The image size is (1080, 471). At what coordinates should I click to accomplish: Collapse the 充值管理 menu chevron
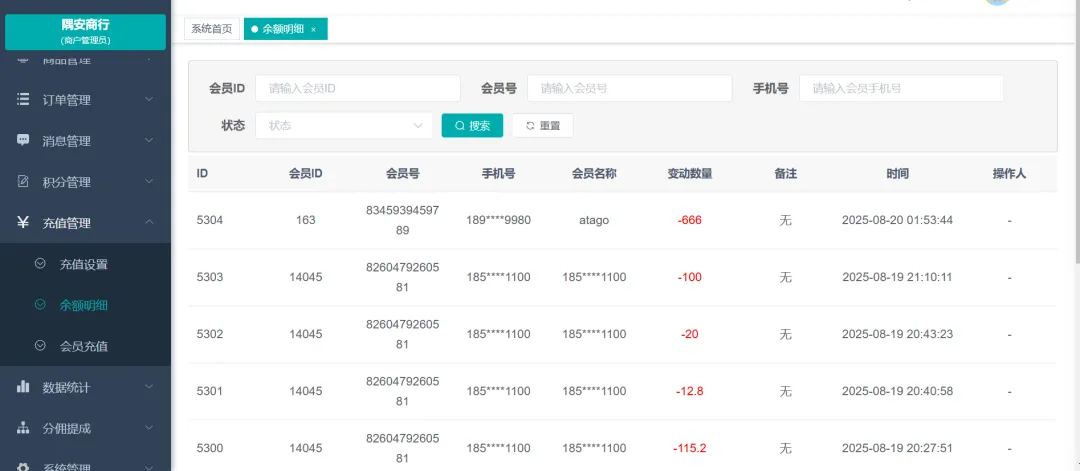pyautogui.click(x=149, y=223)
